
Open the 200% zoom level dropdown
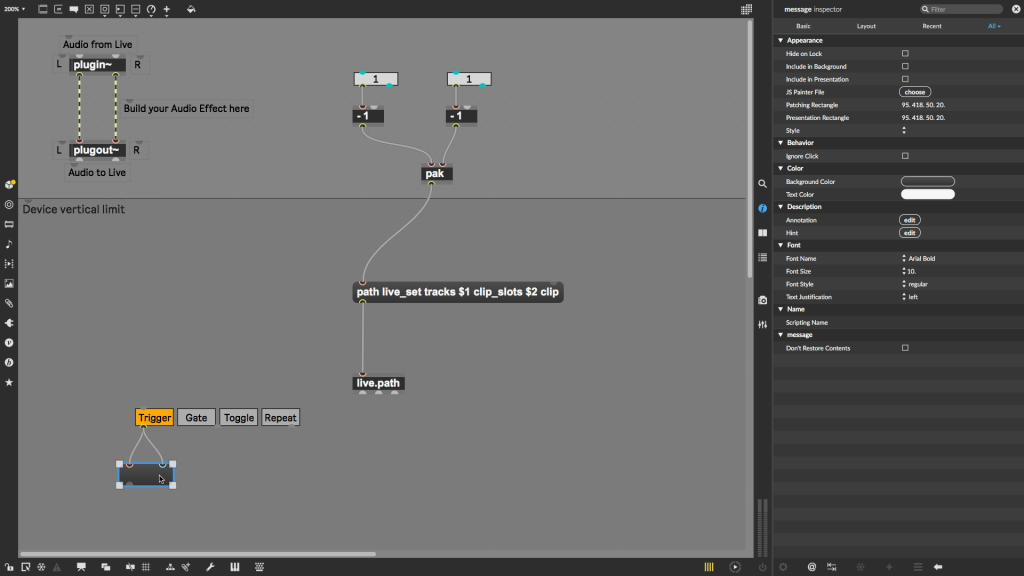pyautogui.click(x=15, y=9)
